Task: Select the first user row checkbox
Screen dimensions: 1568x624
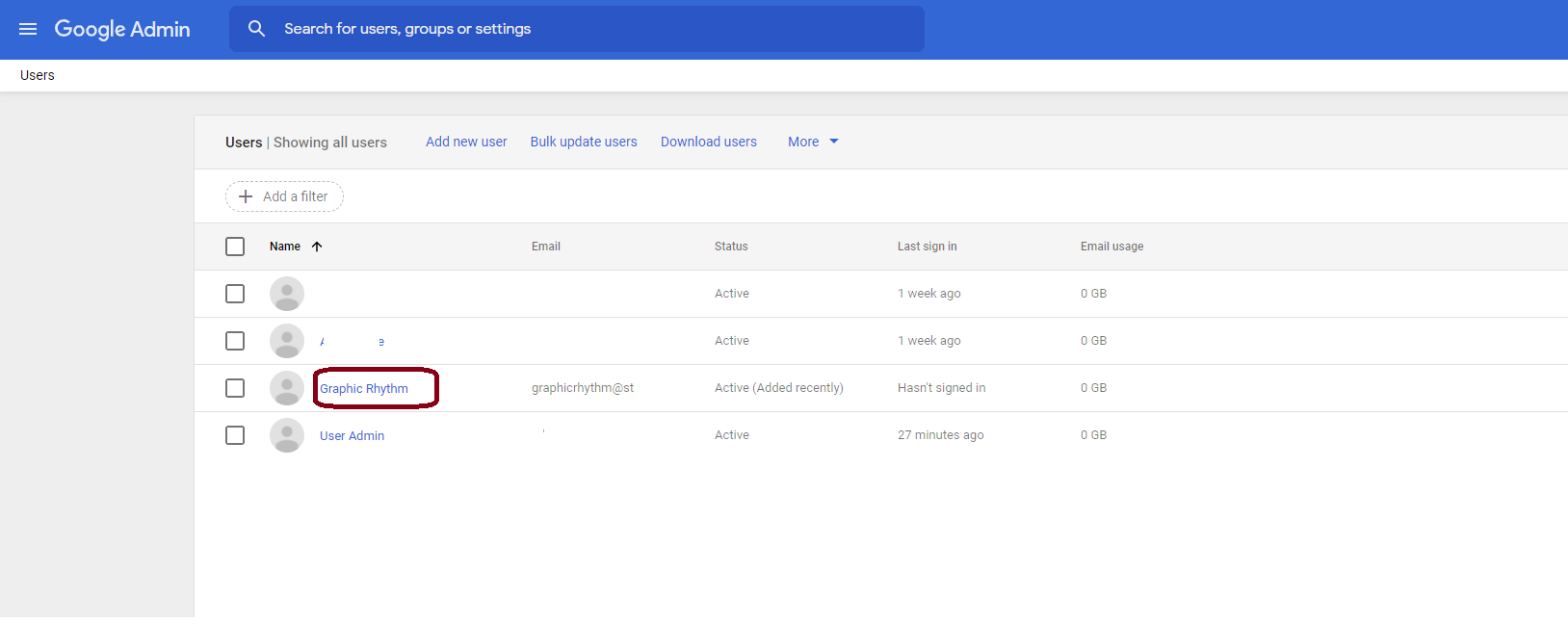Action: pyautogui.click(x=235, y=294)
